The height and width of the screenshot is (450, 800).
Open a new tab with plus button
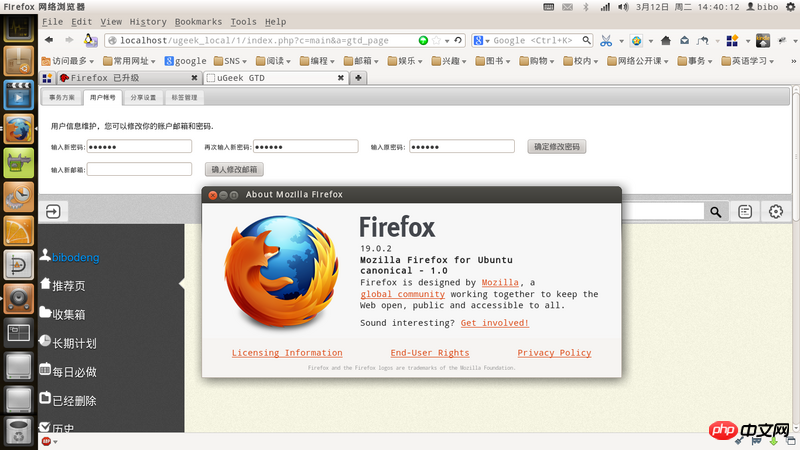(x=358, y=78)
